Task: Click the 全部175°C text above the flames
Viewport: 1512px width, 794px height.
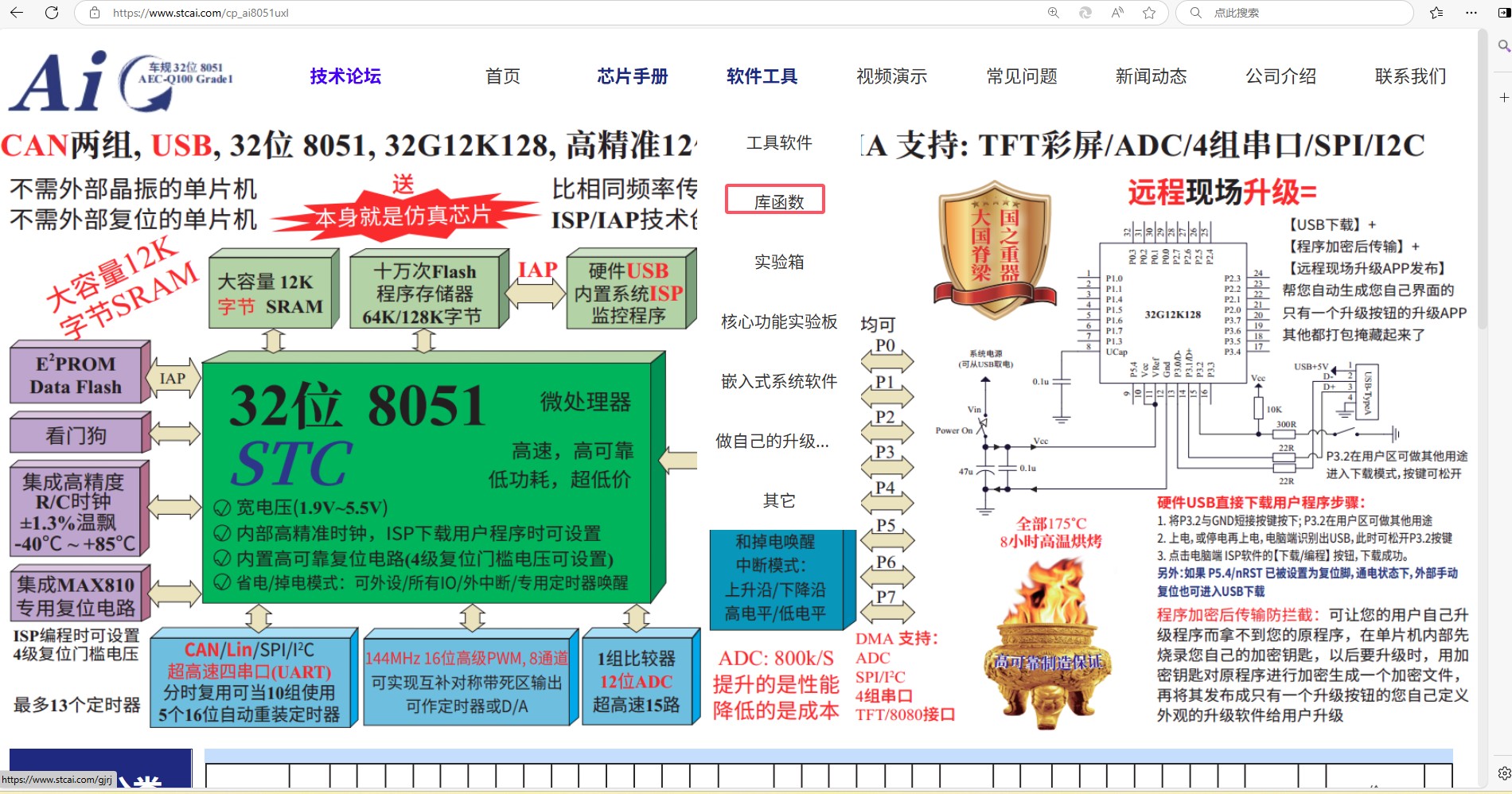Action: click(x=1051, y=523)
